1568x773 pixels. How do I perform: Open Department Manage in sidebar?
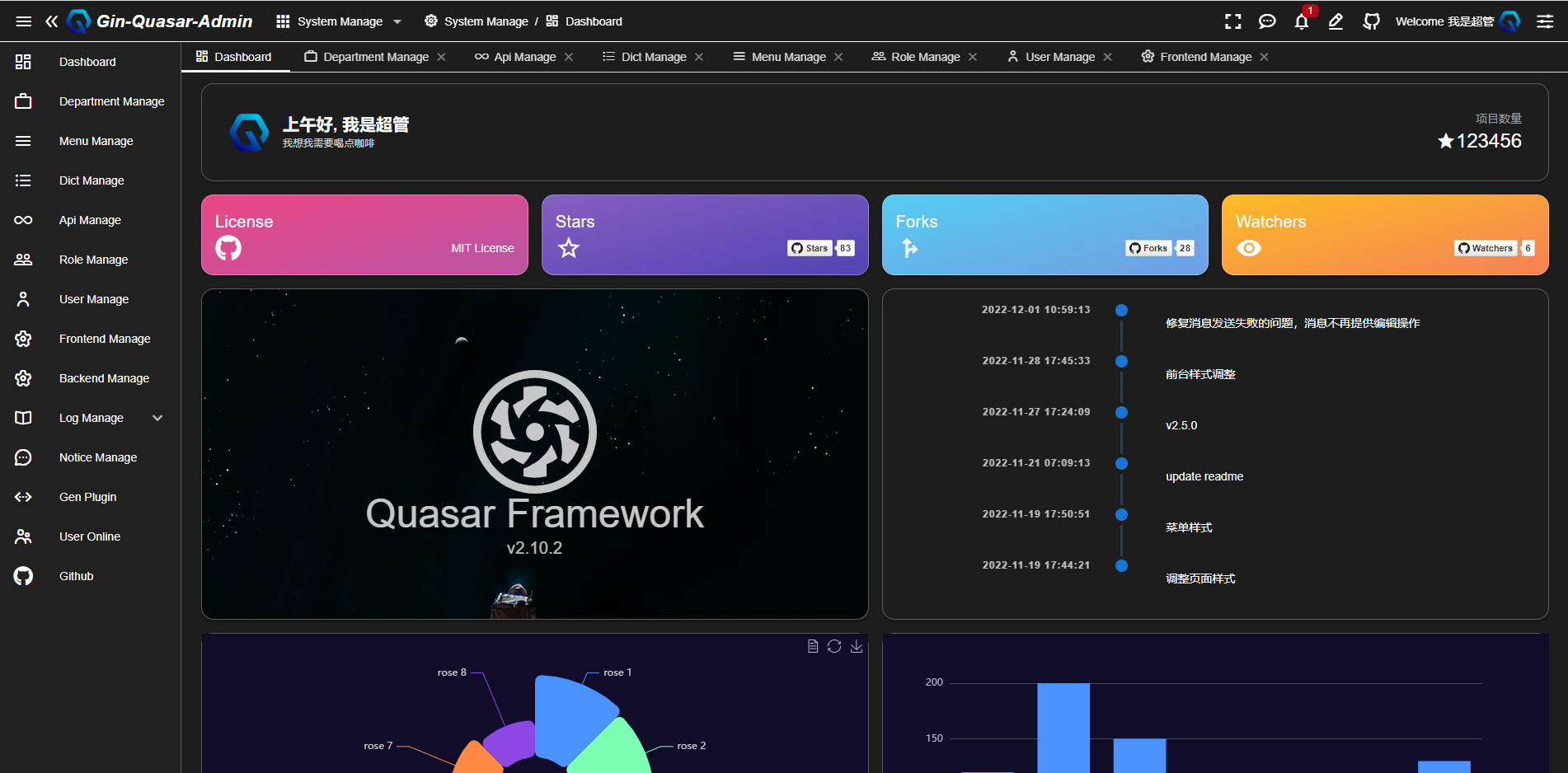coord(91,101)
